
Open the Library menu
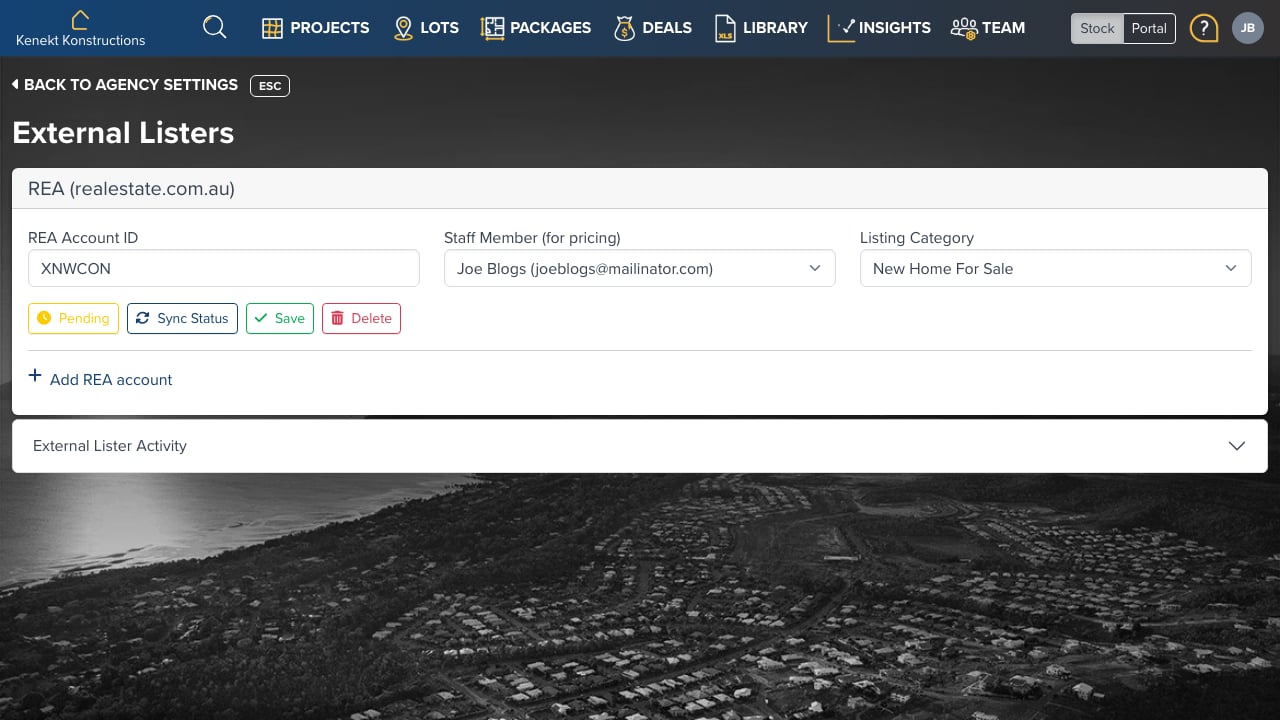click(x=762, y=28)
